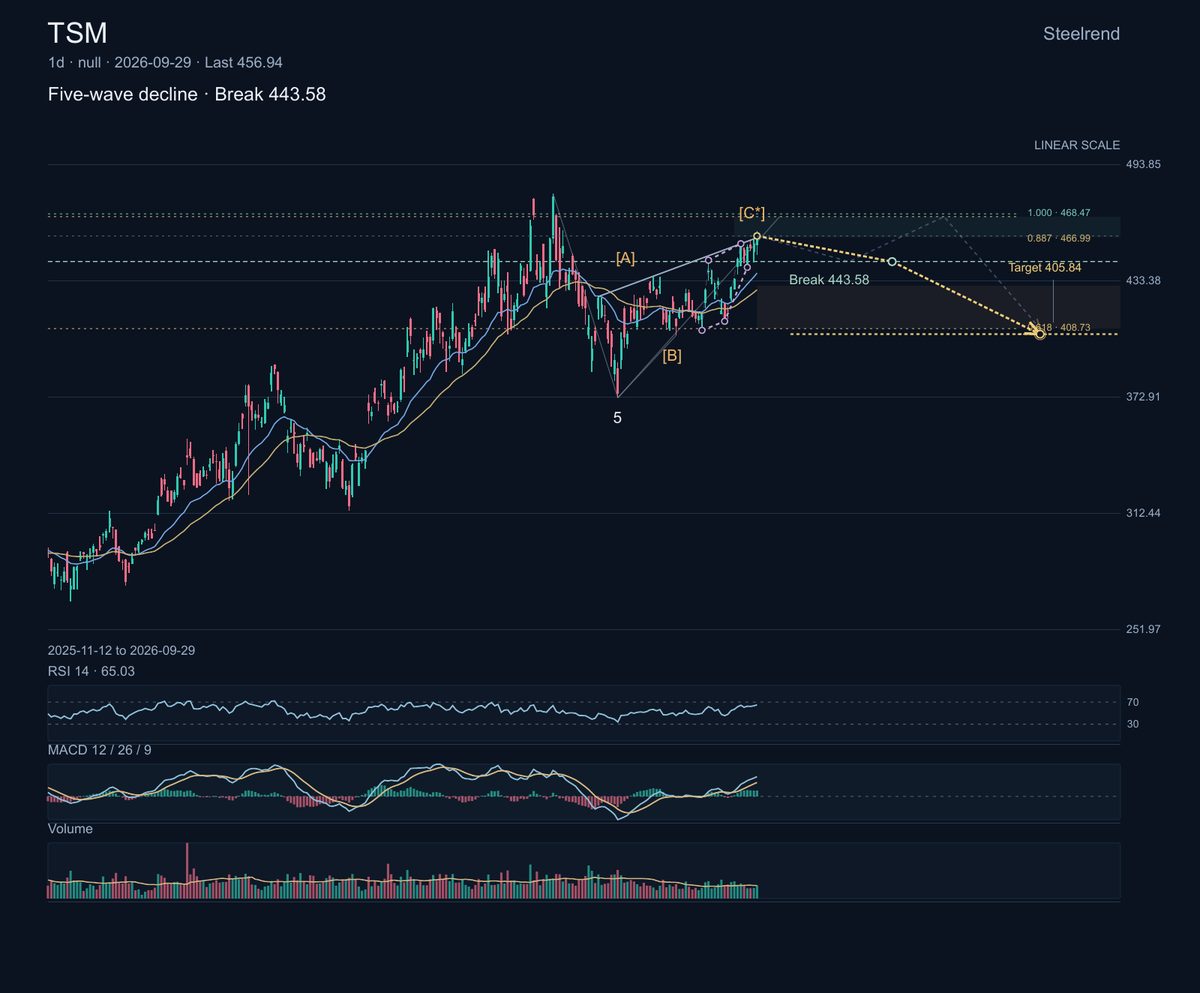Click the TSM ticker title

click(x=77, y=33)
